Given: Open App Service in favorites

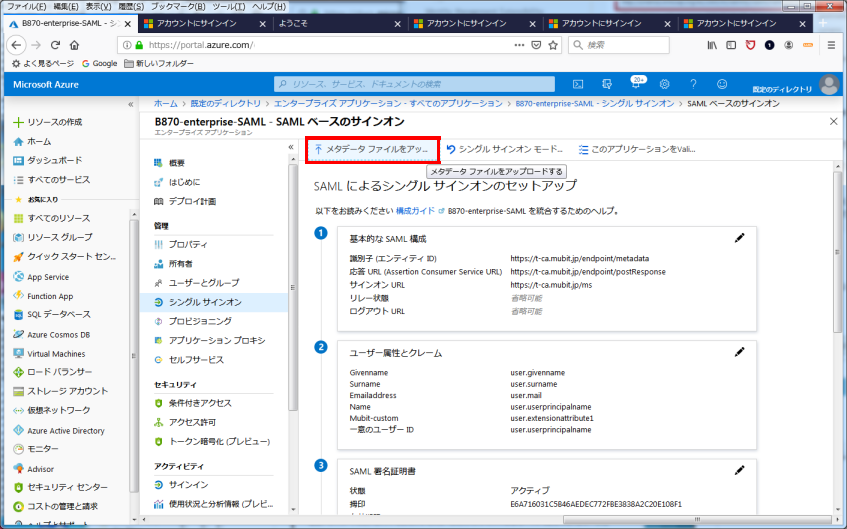Looking at the screenshot, I should 41,277.
